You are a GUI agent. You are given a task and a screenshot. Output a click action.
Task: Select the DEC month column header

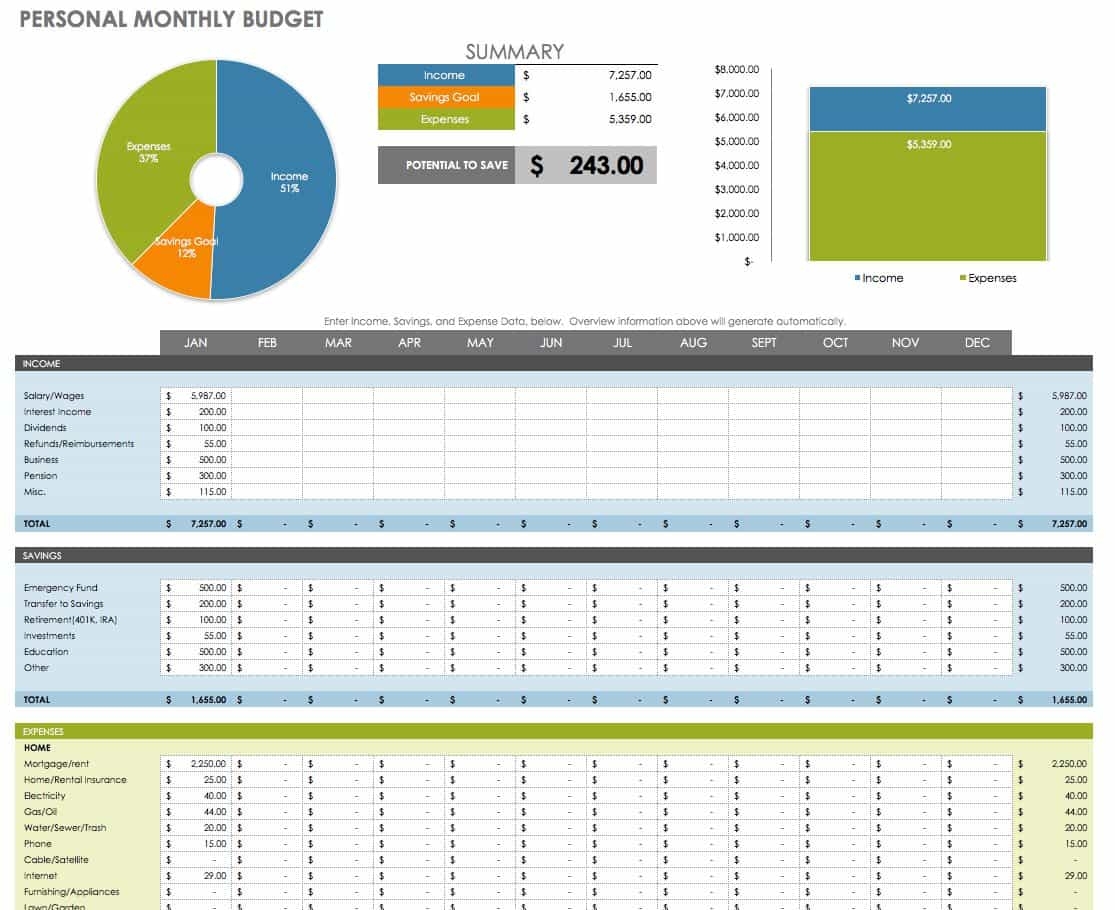click(x=977, y=342)
